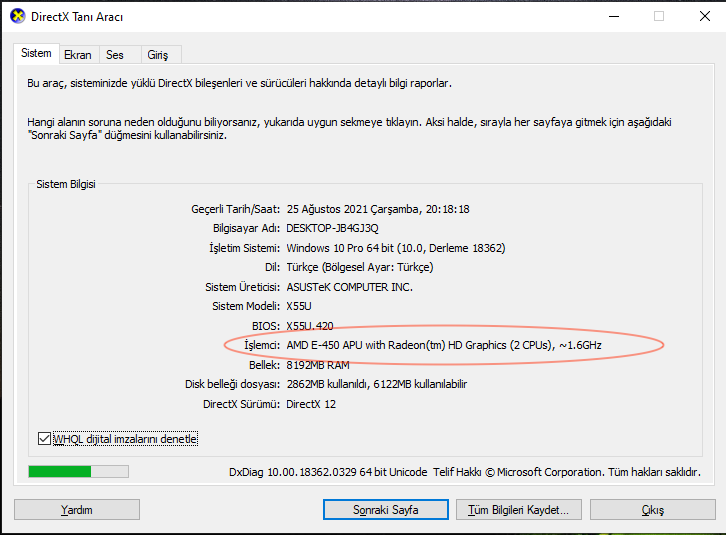
Task: Select language value Türkçe (Bölgesel Ayar: Türkçe)
Action: click(x=360, y=267)
